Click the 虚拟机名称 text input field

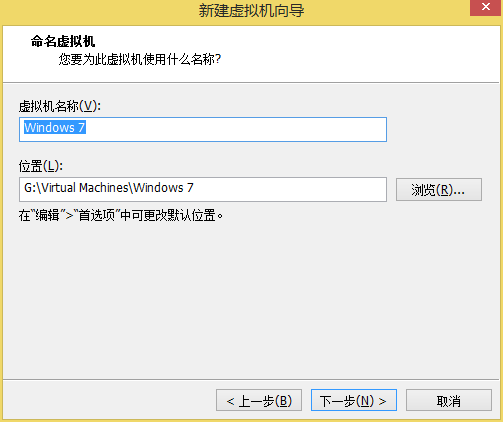click(203, 129)
